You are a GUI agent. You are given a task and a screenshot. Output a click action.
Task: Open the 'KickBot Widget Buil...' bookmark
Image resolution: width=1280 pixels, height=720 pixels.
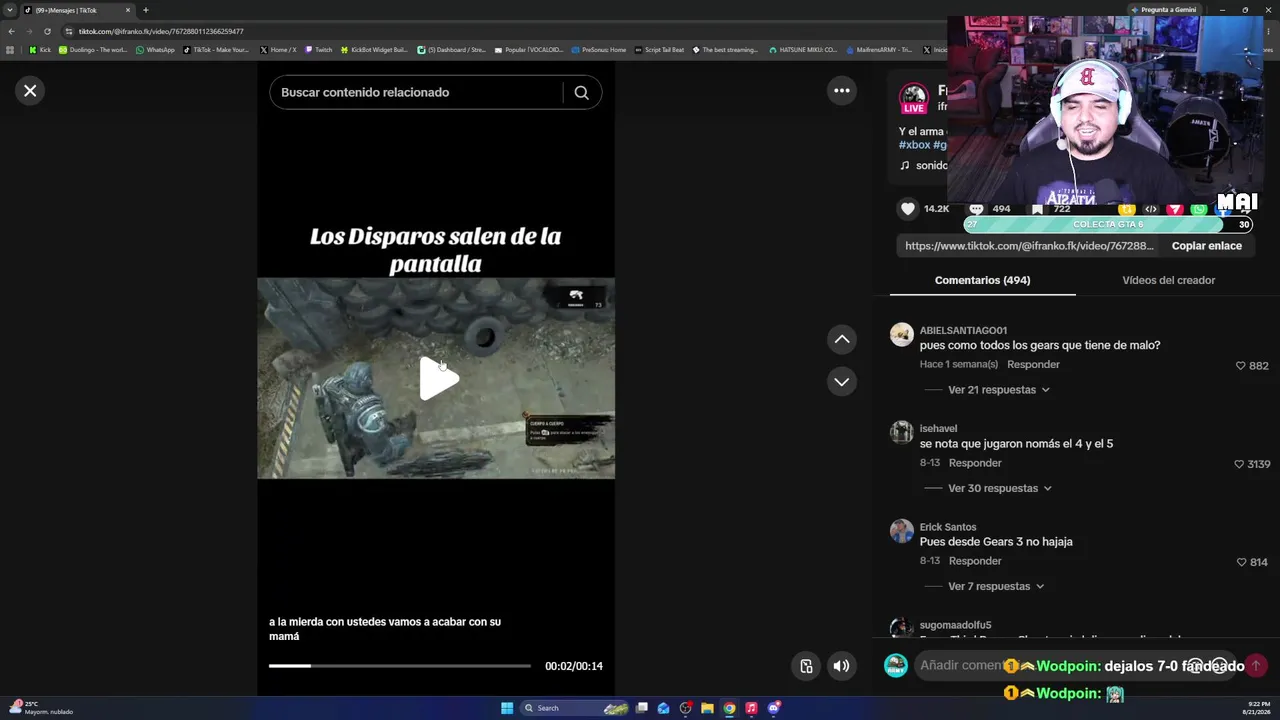[x=374, y=50]
